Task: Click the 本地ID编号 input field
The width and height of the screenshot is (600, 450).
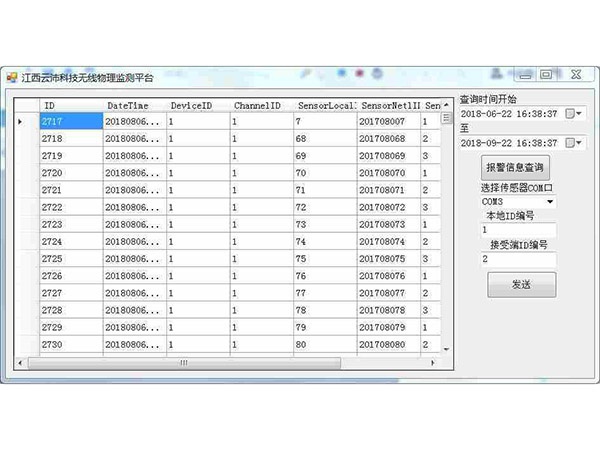Action: pos(516,230)
